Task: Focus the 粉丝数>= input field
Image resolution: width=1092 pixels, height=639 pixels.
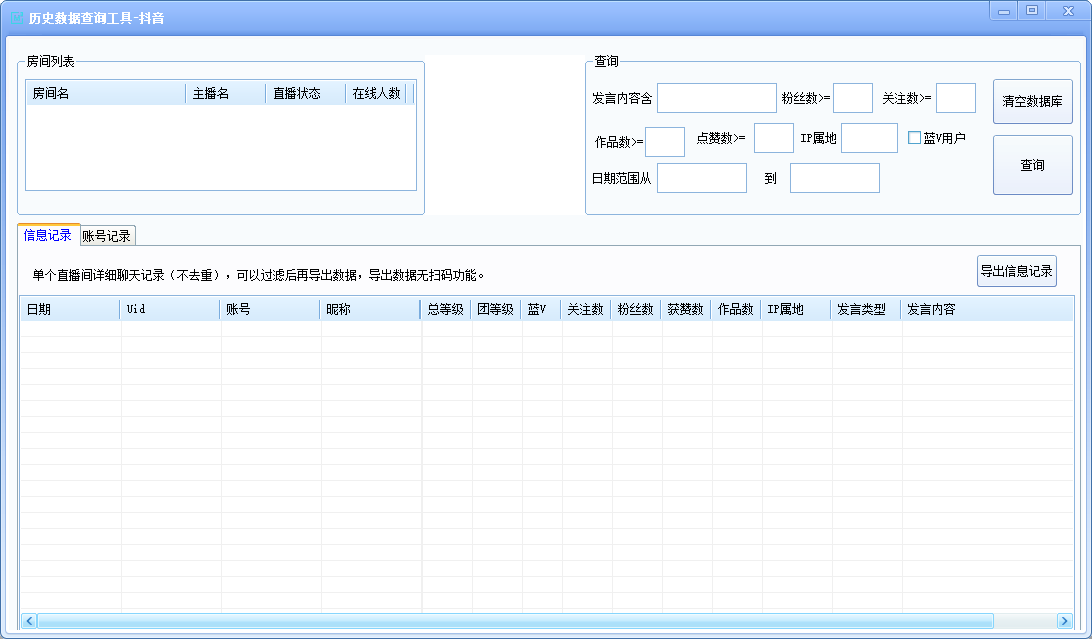Action: pos(852,98)
